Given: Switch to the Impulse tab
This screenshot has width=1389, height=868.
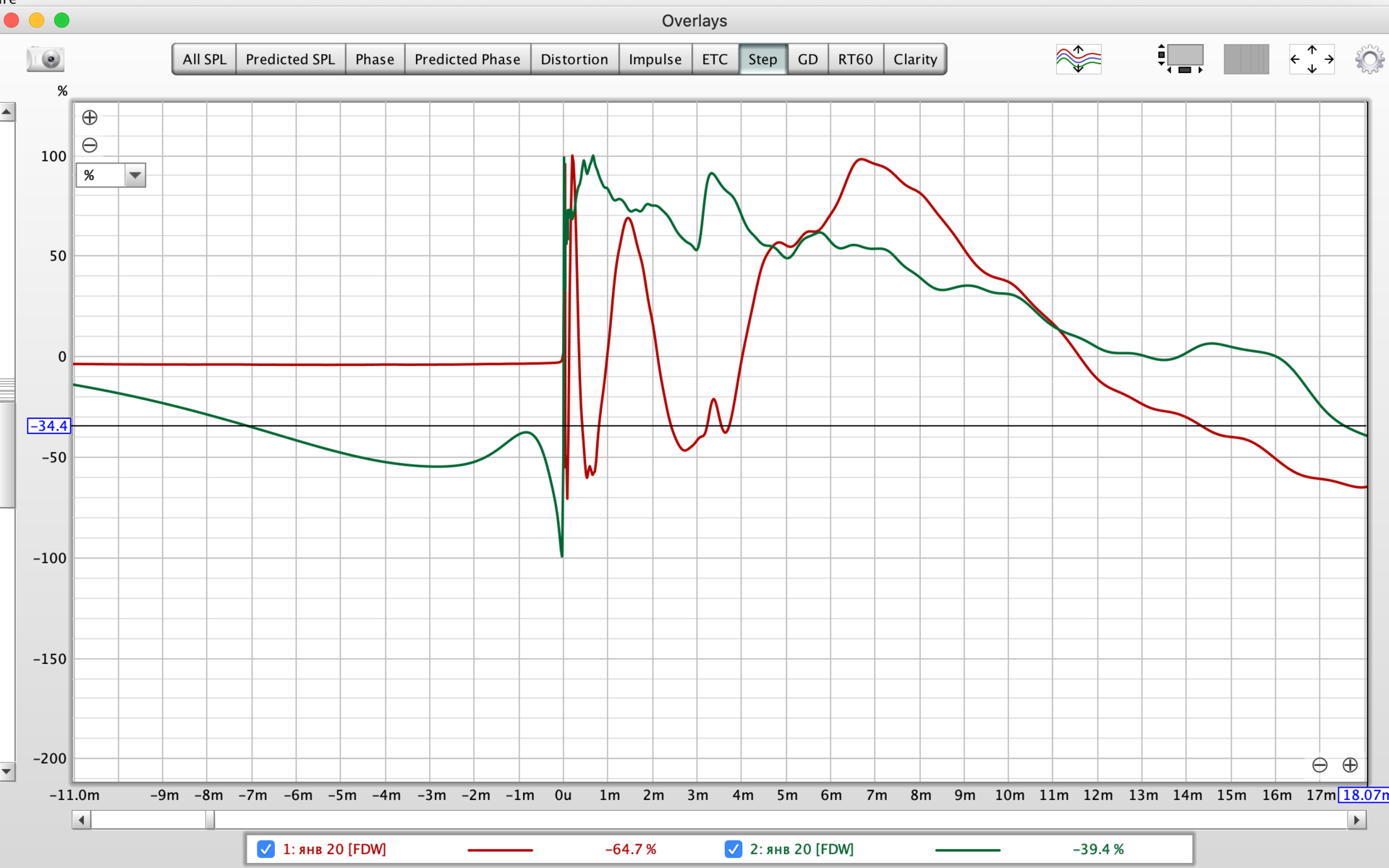Looking at the screenshot, I should point(655,59).
